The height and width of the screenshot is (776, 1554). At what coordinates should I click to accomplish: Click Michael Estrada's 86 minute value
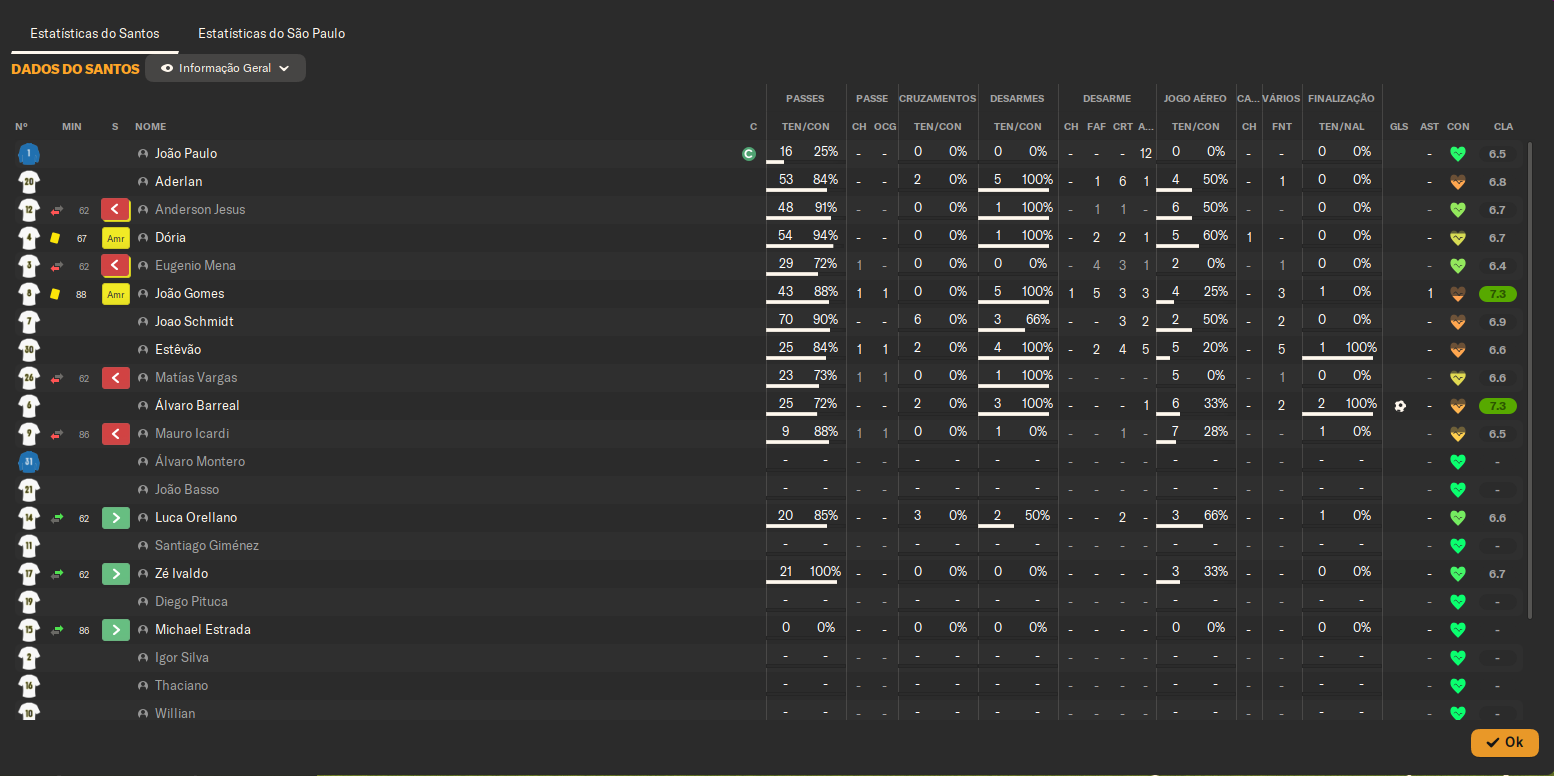click(84, 631)
